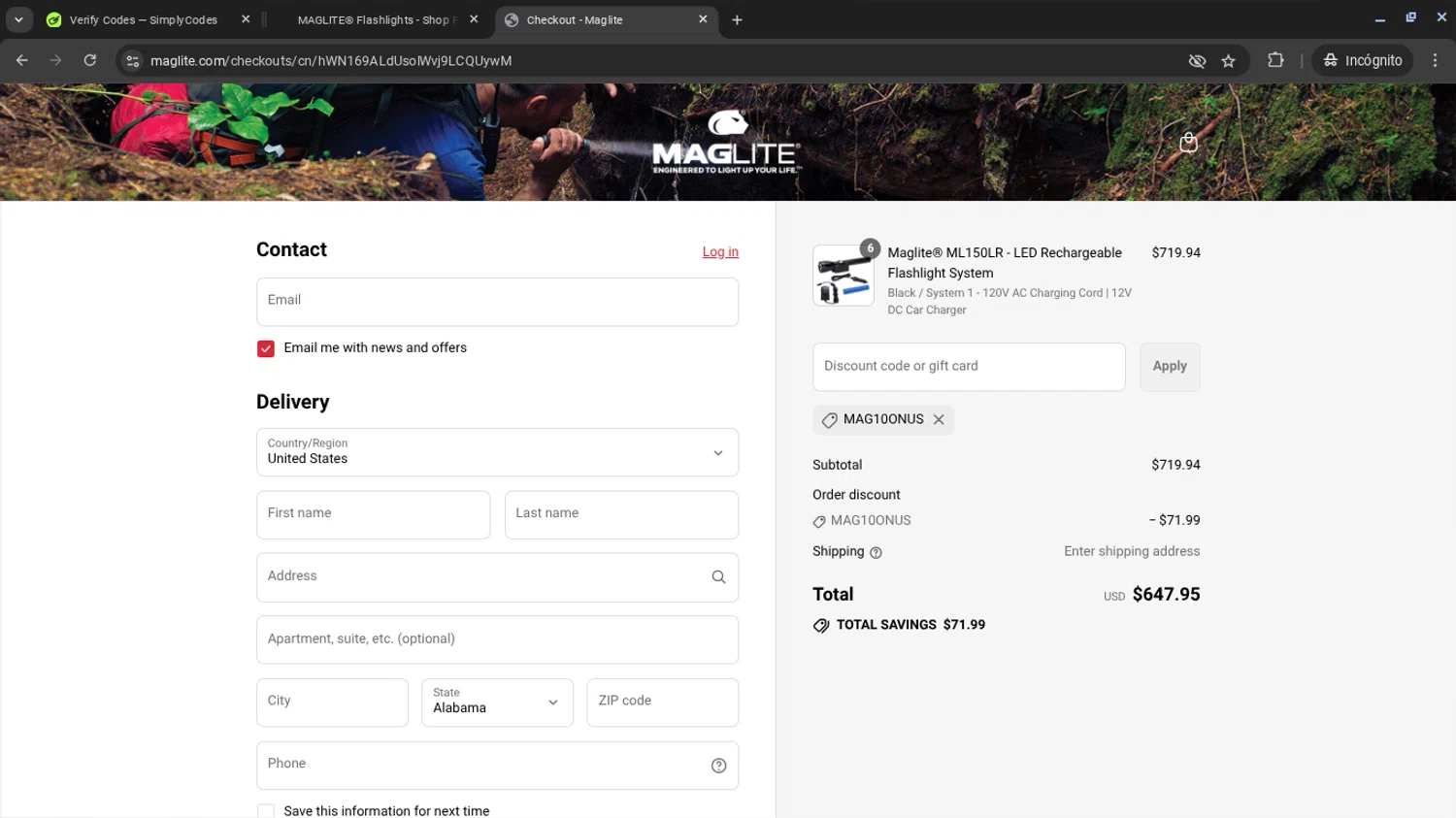The width and height of the screenshot is (1456, 818).
Task: Bookmark this page with the star icon
Action: click(x=1228, y=61)
